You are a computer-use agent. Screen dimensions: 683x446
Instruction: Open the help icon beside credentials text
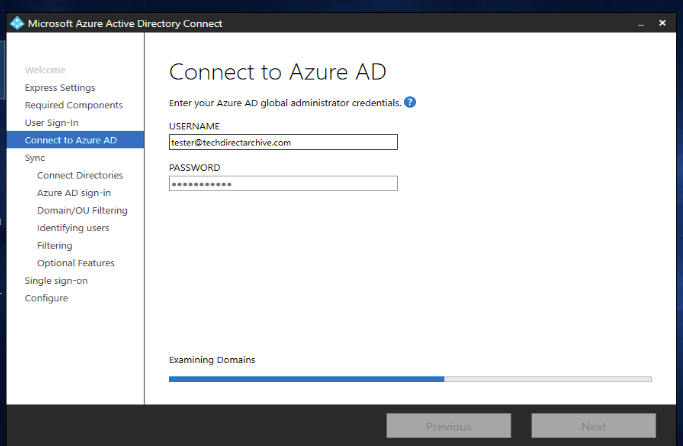[410, 102]
